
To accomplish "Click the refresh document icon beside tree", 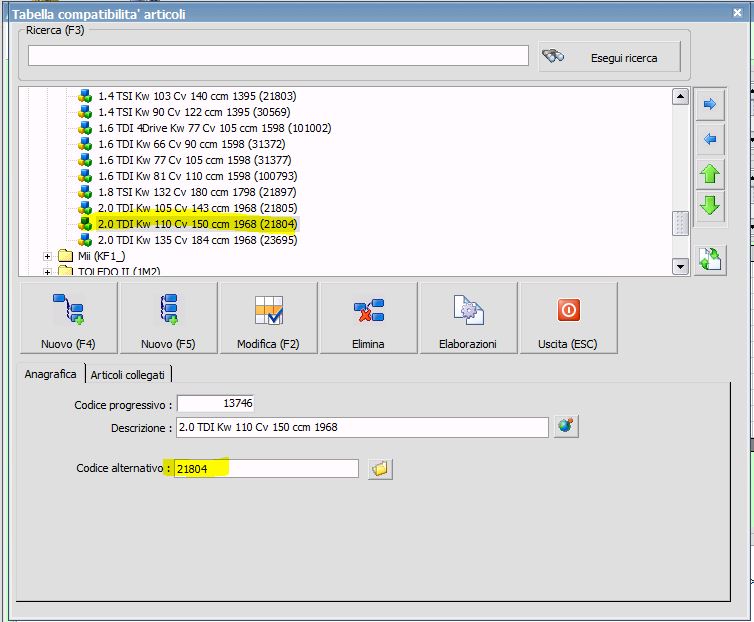I will point(710,260).
